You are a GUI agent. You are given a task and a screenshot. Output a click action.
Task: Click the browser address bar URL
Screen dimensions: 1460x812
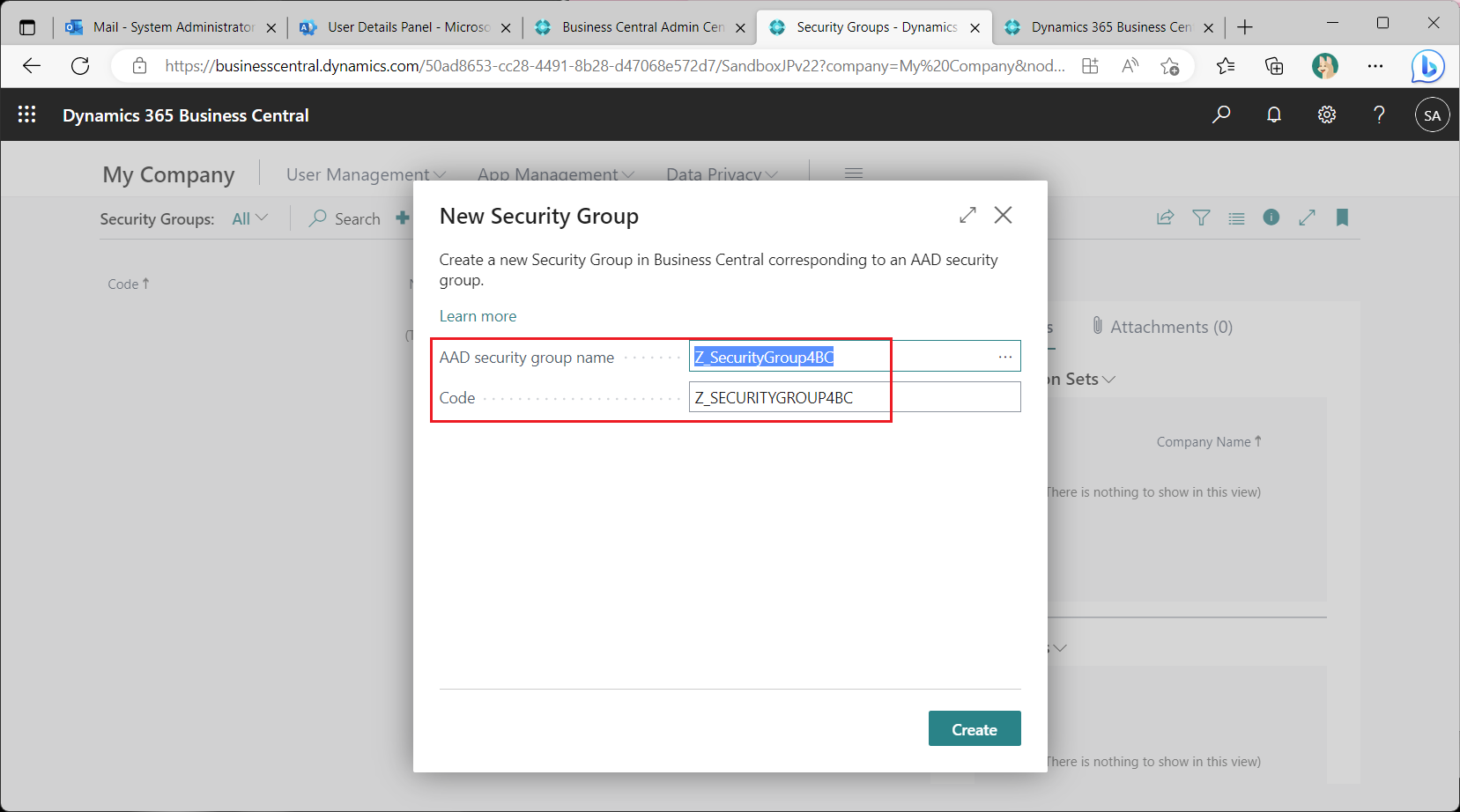614,66
